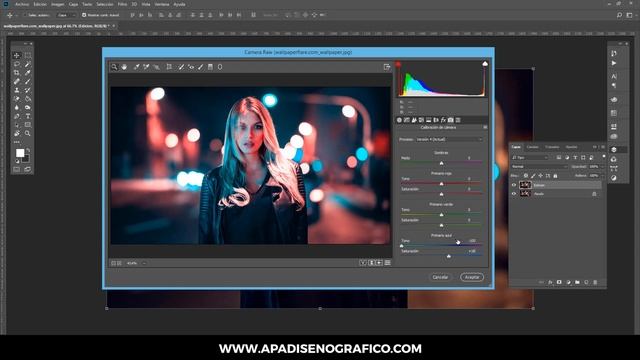Select the Fondo layer thumbnail

(x=525, y=194)
